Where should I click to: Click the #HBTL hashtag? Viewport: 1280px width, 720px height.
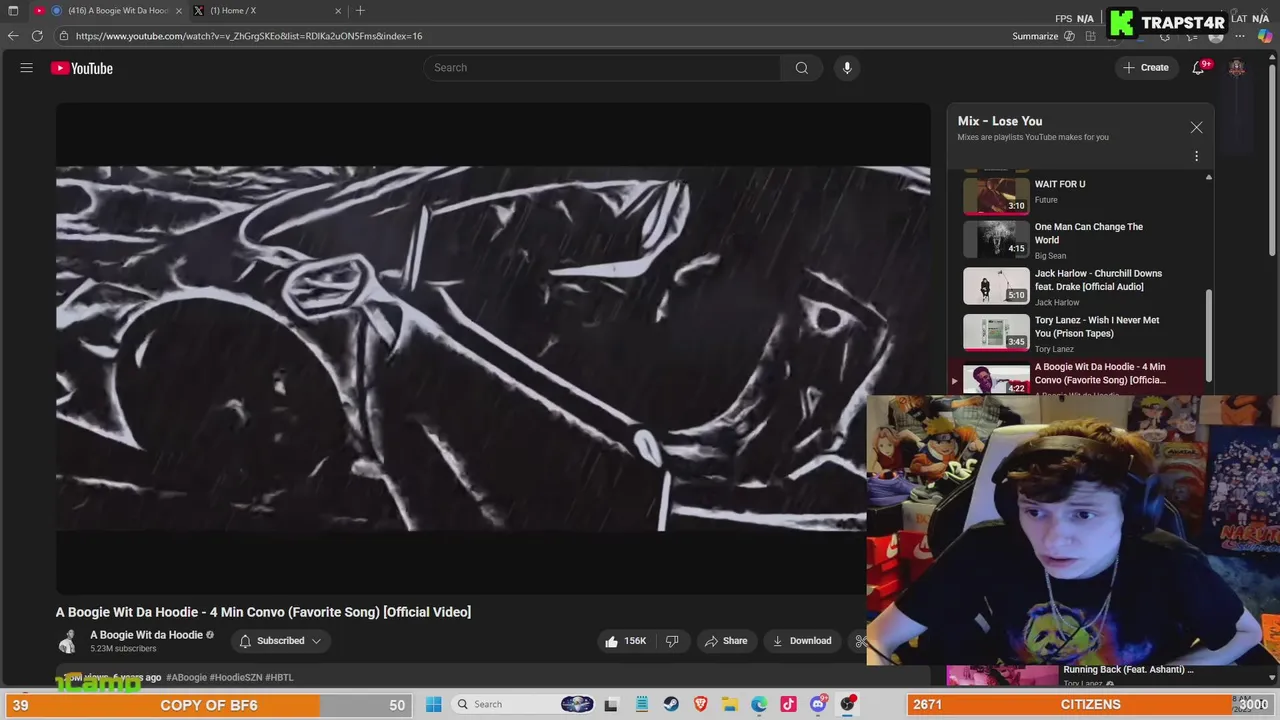[x=279, y=677]
